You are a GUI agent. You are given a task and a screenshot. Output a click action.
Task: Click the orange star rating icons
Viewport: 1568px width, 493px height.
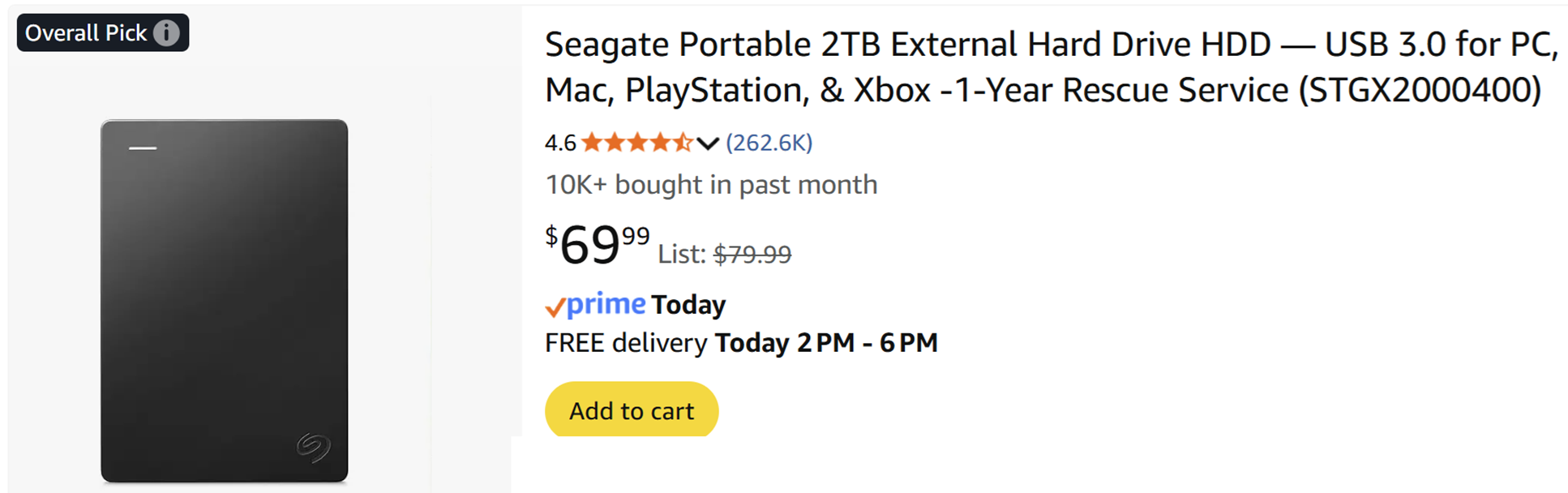636,143
